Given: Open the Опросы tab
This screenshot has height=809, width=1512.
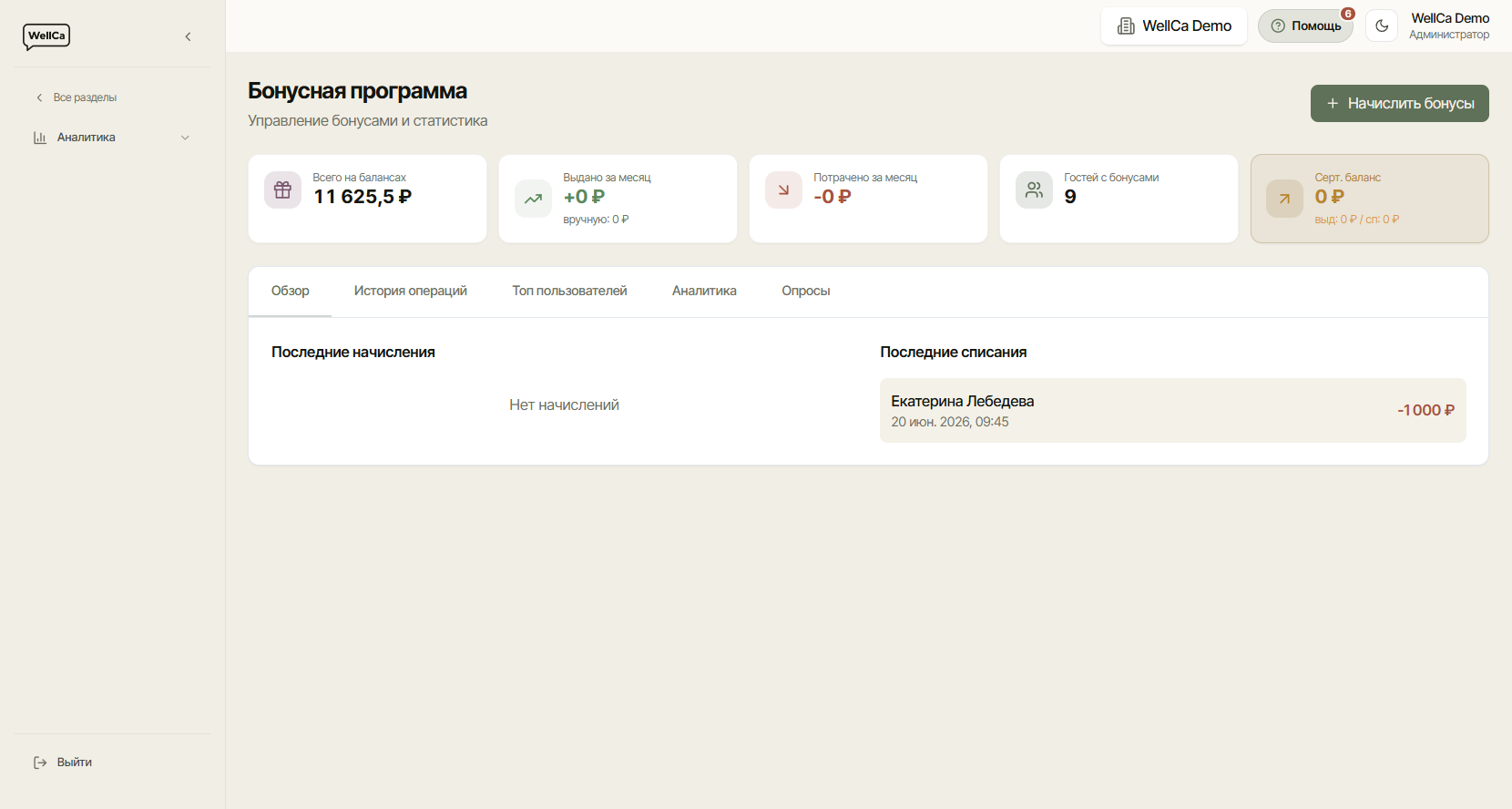Looking at the screenshot, I should click(x=806, y=292).
